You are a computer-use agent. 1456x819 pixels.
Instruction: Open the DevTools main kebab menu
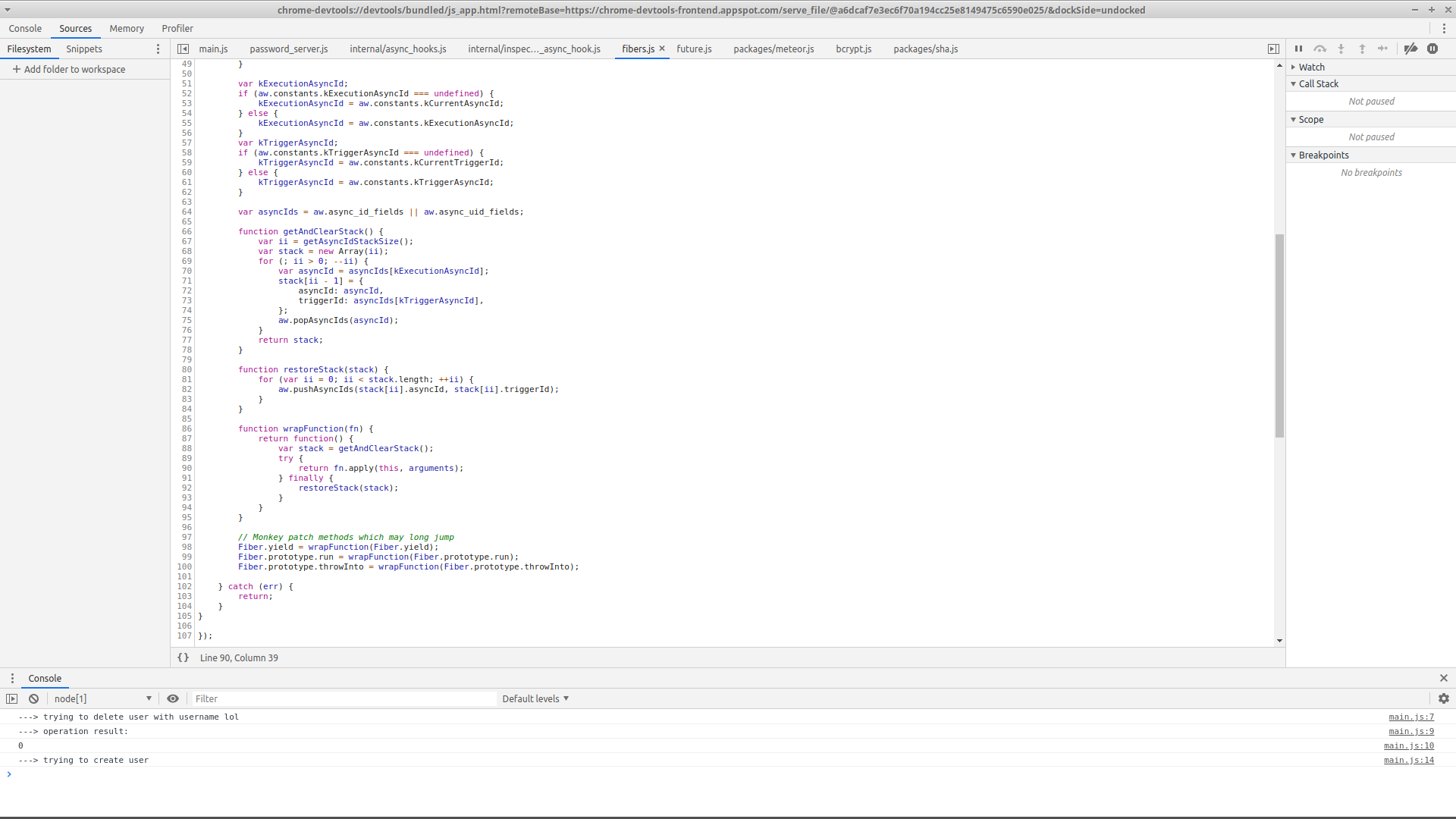pyautogui.click(x=1444, y=28)
